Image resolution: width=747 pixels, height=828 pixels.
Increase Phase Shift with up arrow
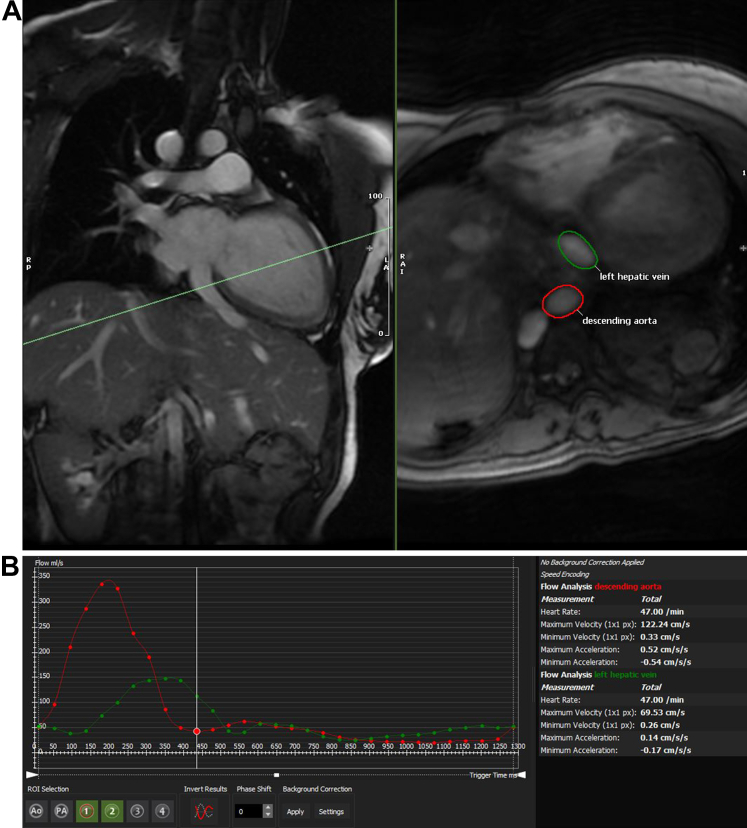pyautogui.click(x=268, y=807)
